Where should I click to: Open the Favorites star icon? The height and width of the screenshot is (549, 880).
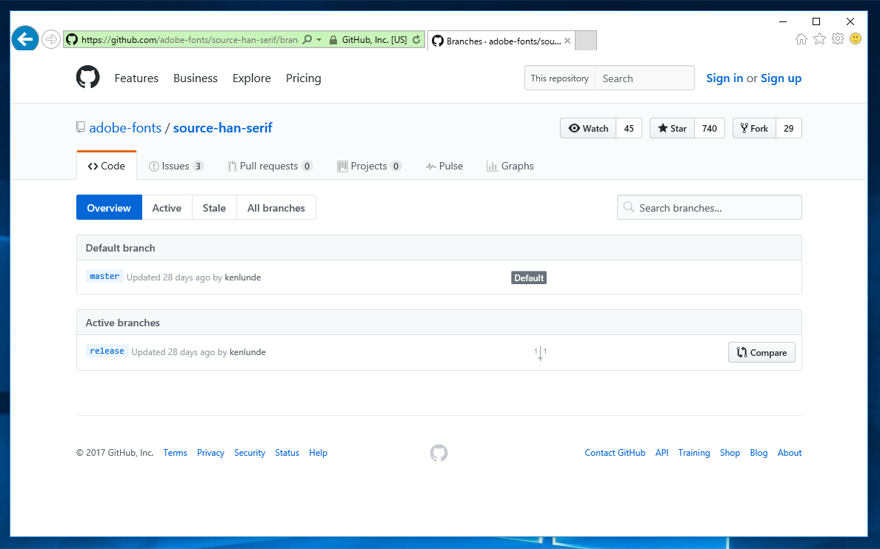pos(819,39)
